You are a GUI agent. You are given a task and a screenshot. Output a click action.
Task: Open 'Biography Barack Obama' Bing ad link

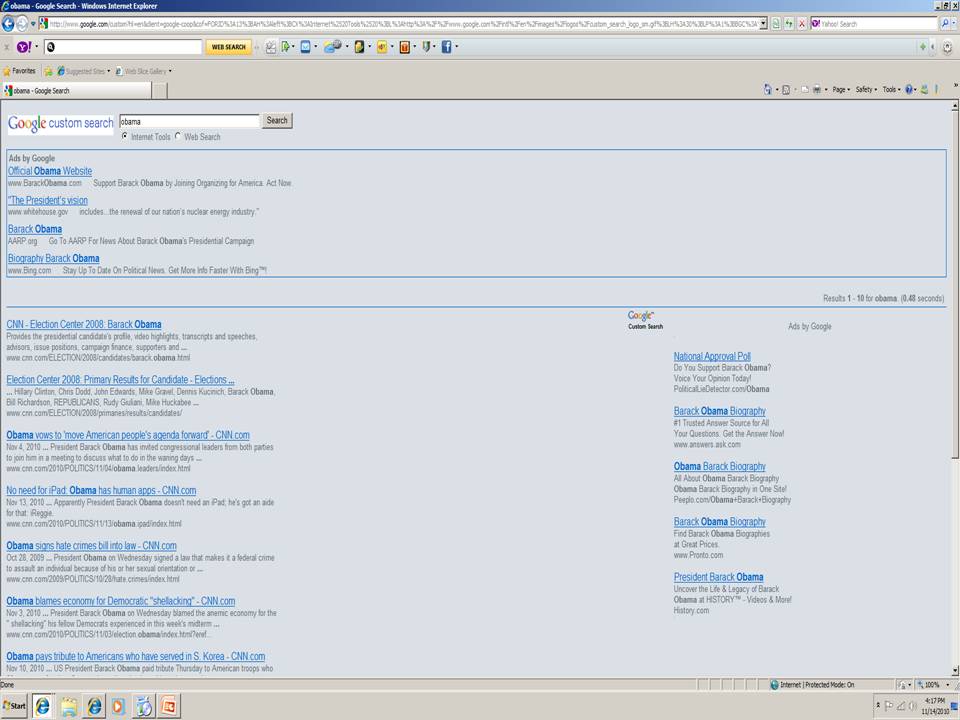tap(53, 258)
